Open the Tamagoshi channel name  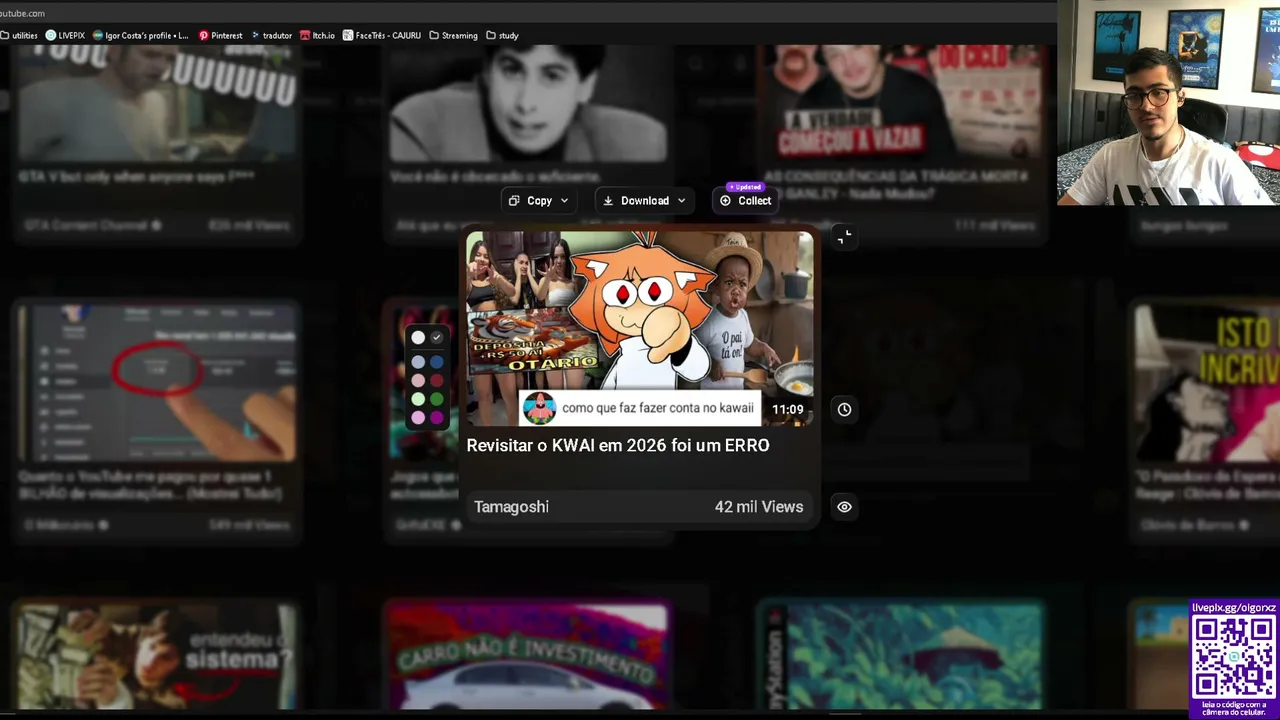coord(511,507)
